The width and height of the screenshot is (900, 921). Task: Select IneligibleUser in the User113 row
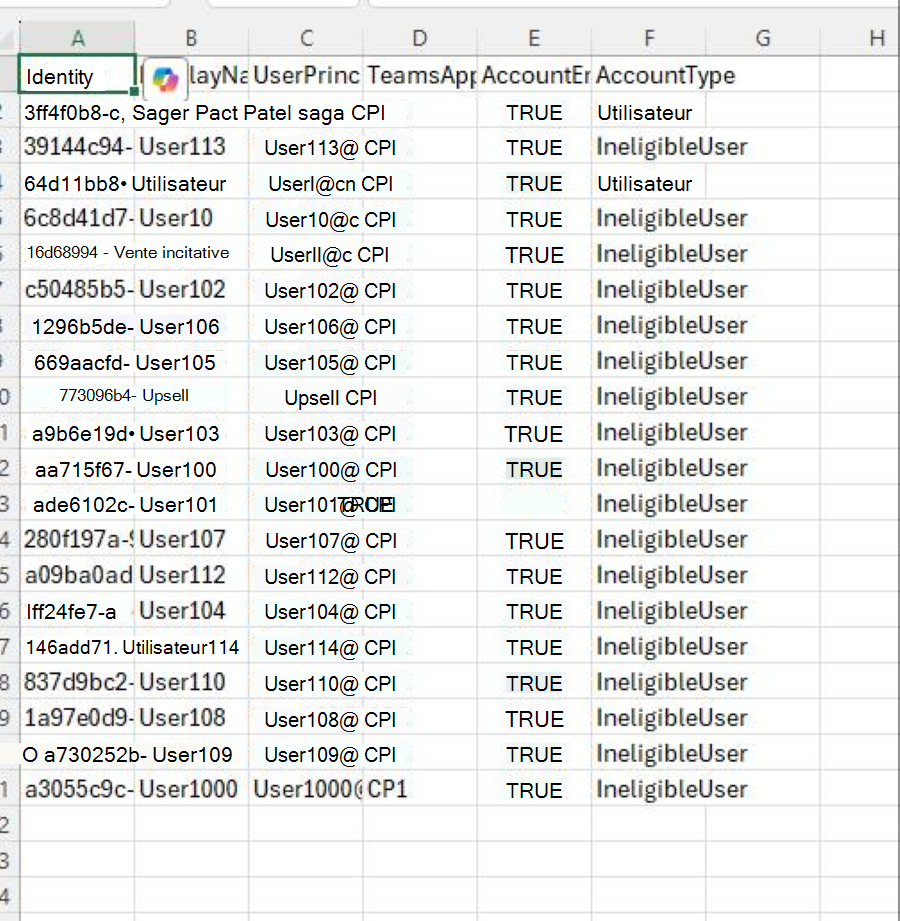click(x=672, y=147)
